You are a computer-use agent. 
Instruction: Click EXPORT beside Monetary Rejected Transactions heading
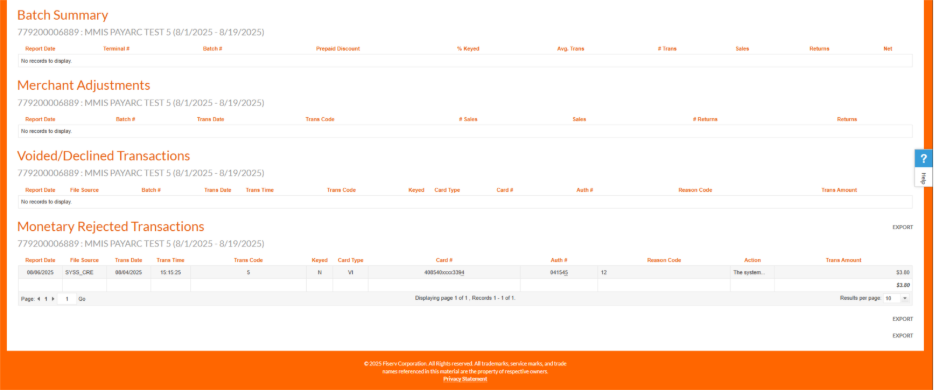[902, 228]
